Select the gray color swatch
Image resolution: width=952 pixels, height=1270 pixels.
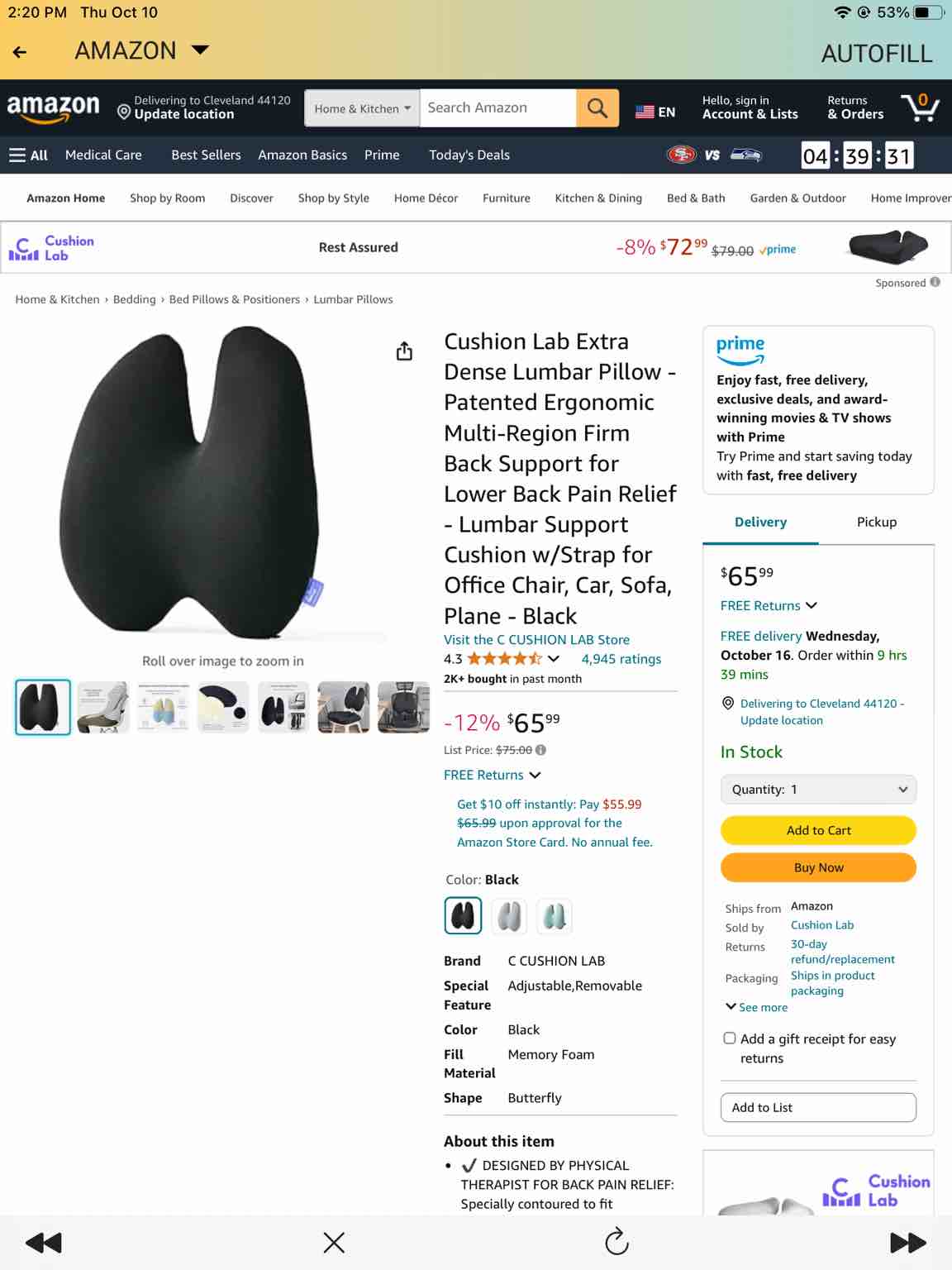[510, 916]
